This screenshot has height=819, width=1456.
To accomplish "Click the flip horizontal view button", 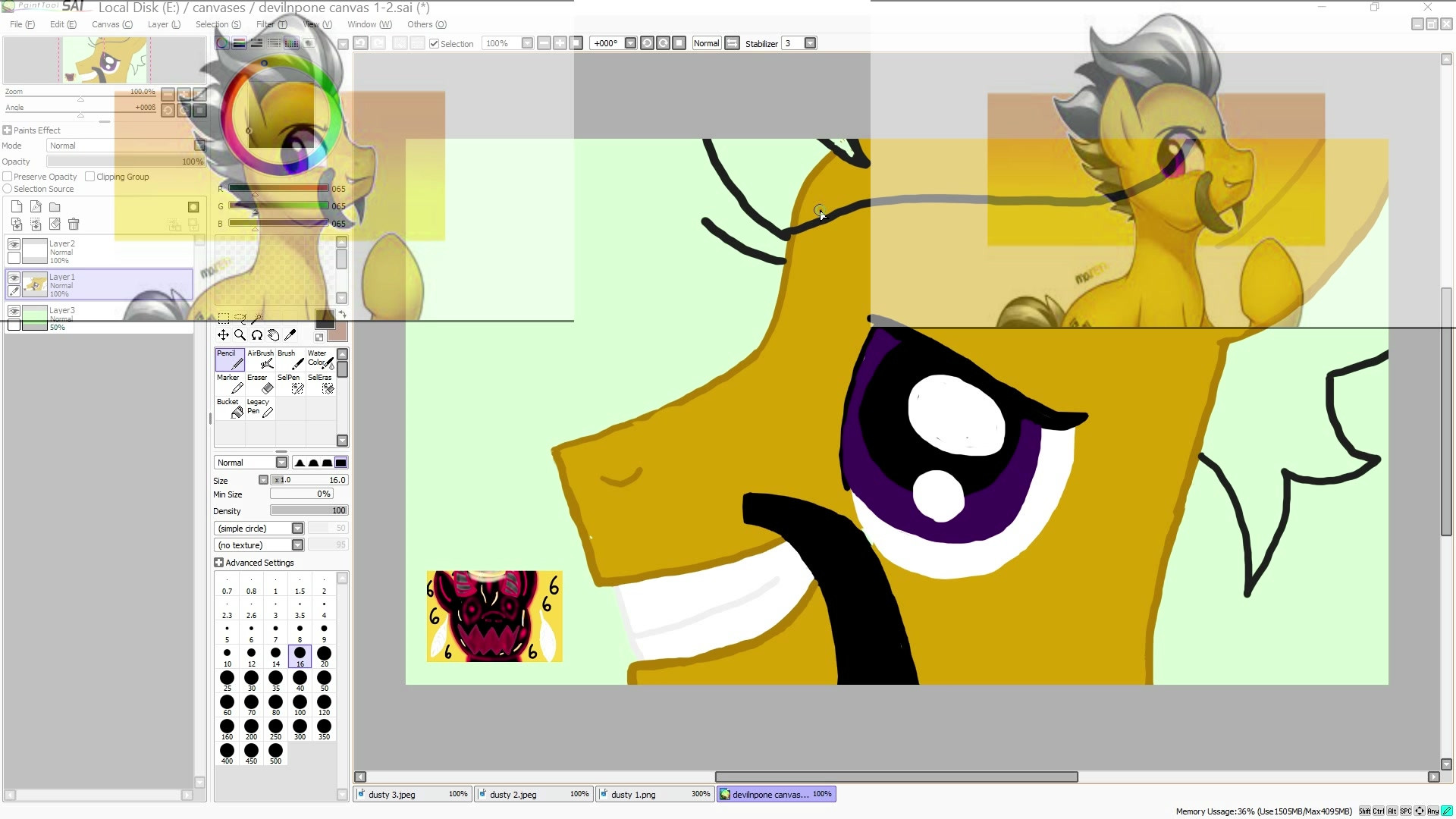I will point(733,43).
